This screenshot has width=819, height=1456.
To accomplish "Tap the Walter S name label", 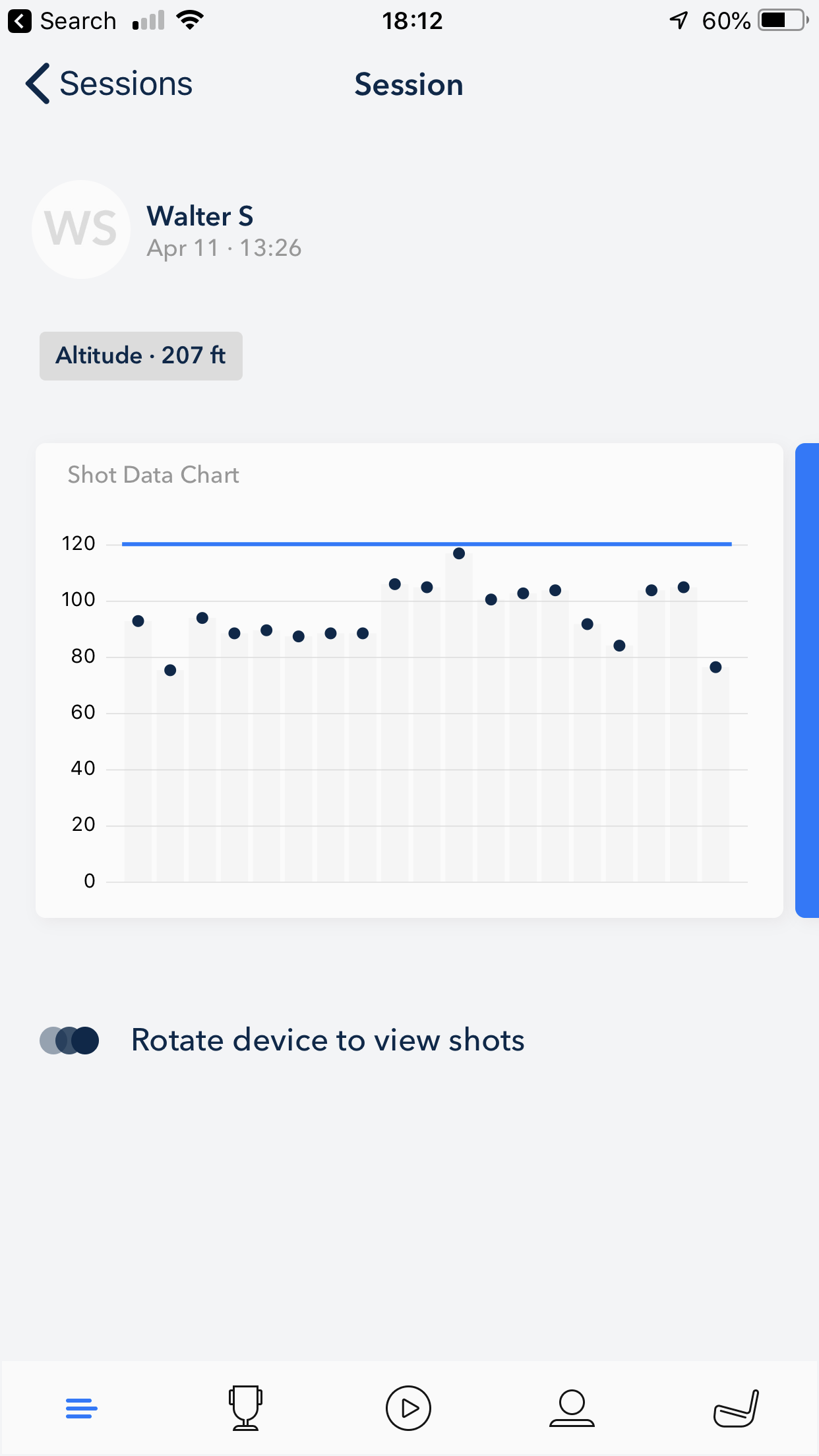I will (200, 216).
